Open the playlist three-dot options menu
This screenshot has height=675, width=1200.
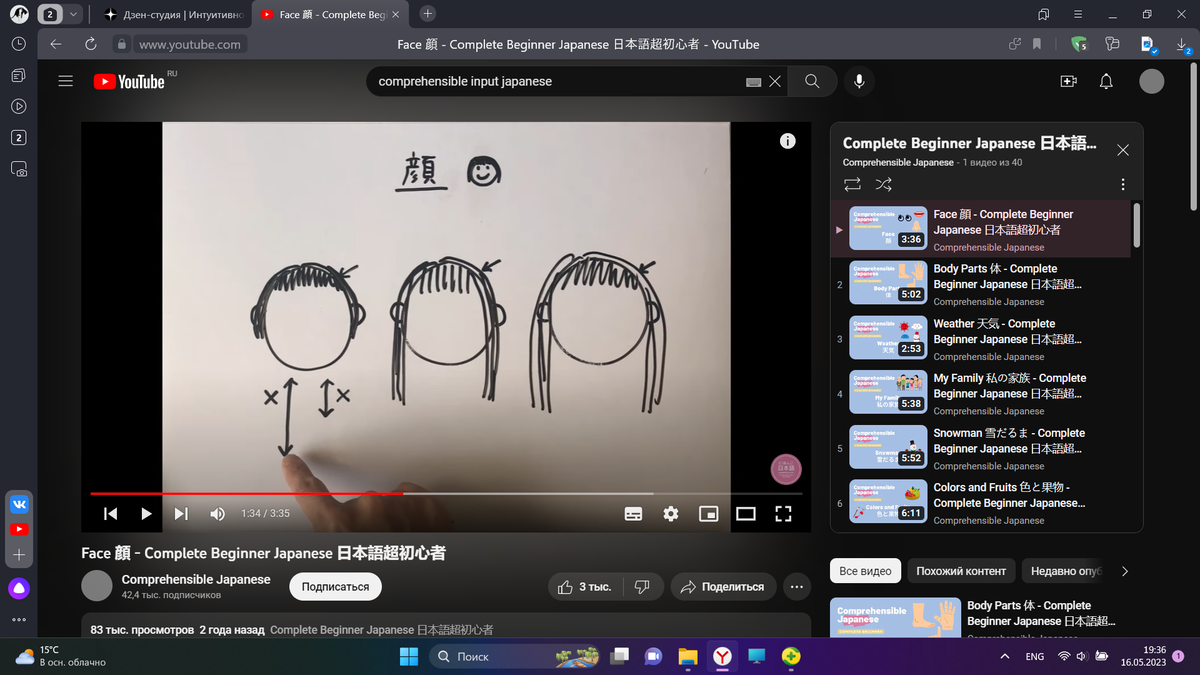pos(1123,185)
